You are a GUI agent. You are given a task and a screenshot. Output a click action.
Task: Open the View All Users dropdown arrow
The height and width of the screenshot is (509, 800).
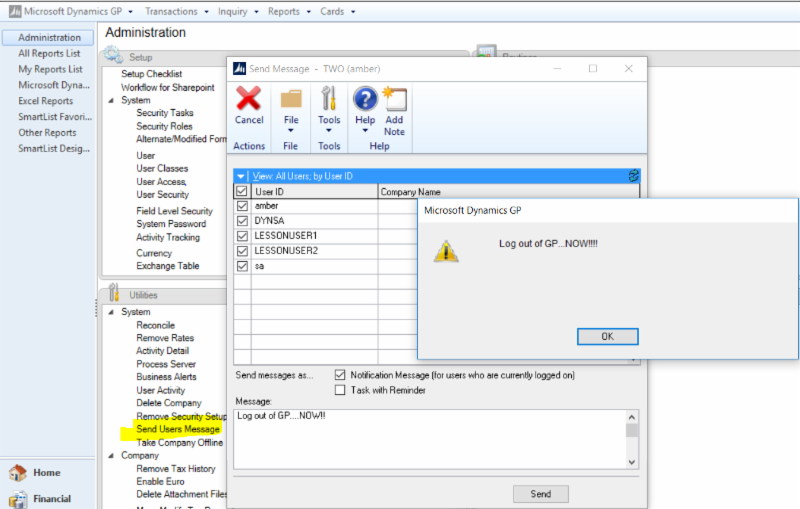pos(240,176)
